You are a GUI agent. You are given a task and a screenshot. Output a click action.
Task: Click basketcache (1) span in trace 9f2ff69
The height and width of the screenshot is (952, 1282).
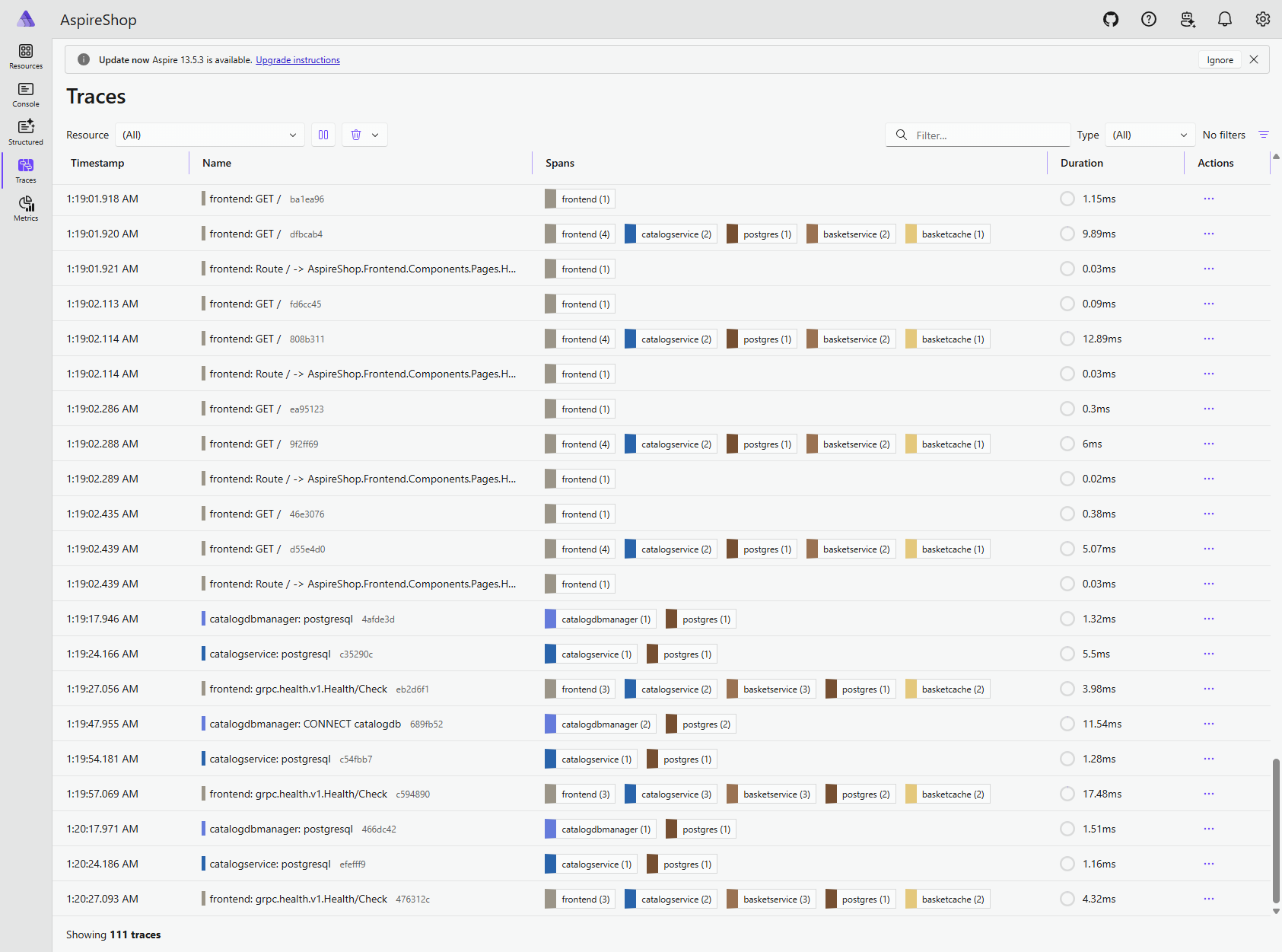(947, 444)
